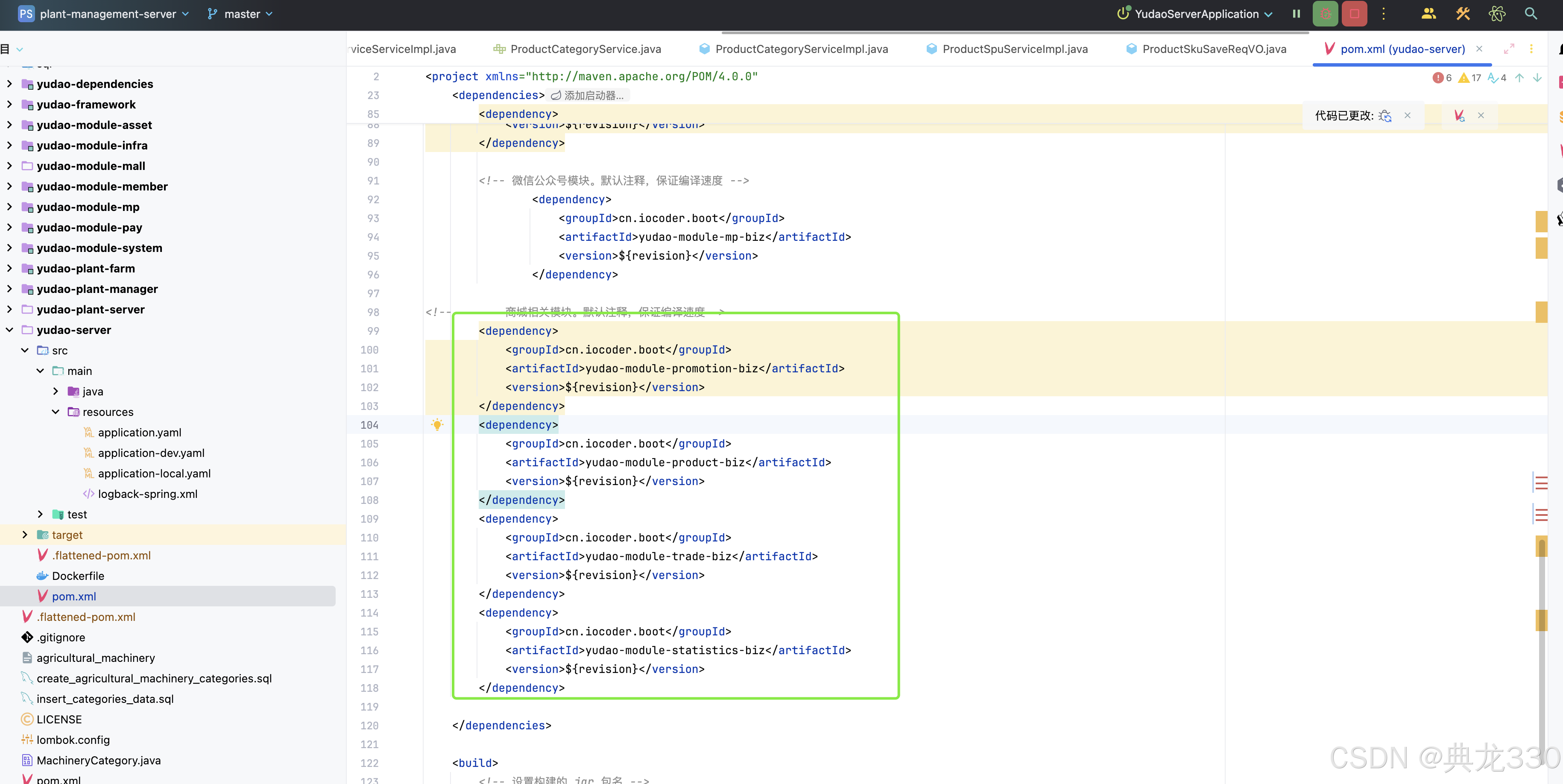
Task: Switch to ProductSpuServiceImpl.java tab
Action: 1015,49
